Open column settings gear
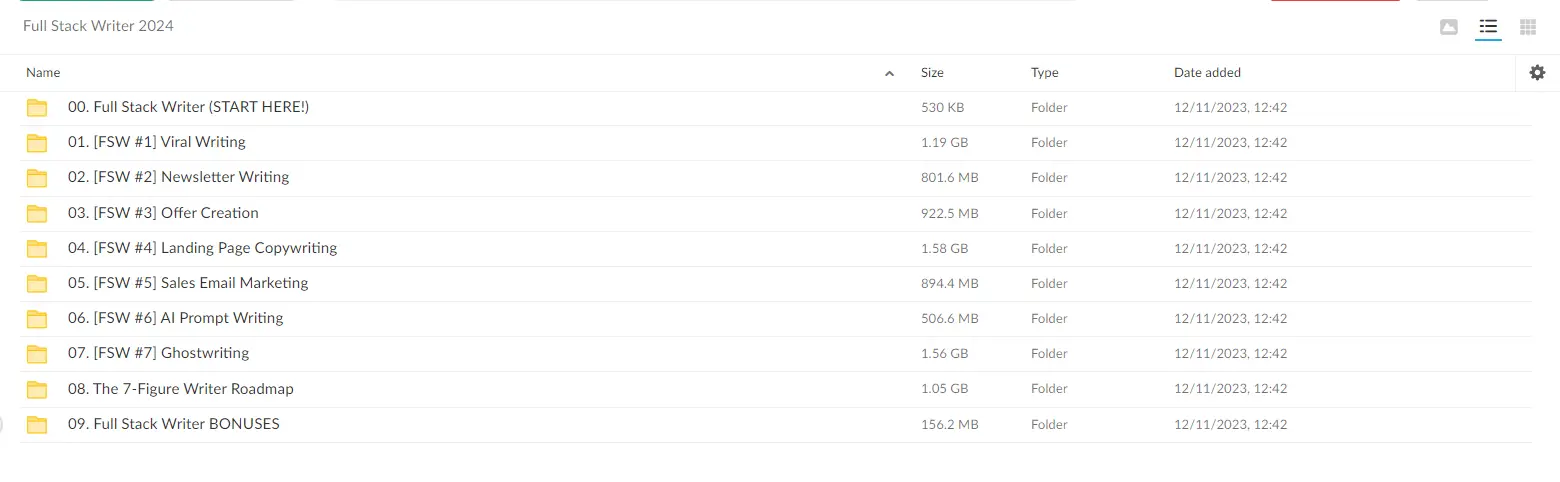This screenshot has height=482, width=1560. [x=1538, y=72]
